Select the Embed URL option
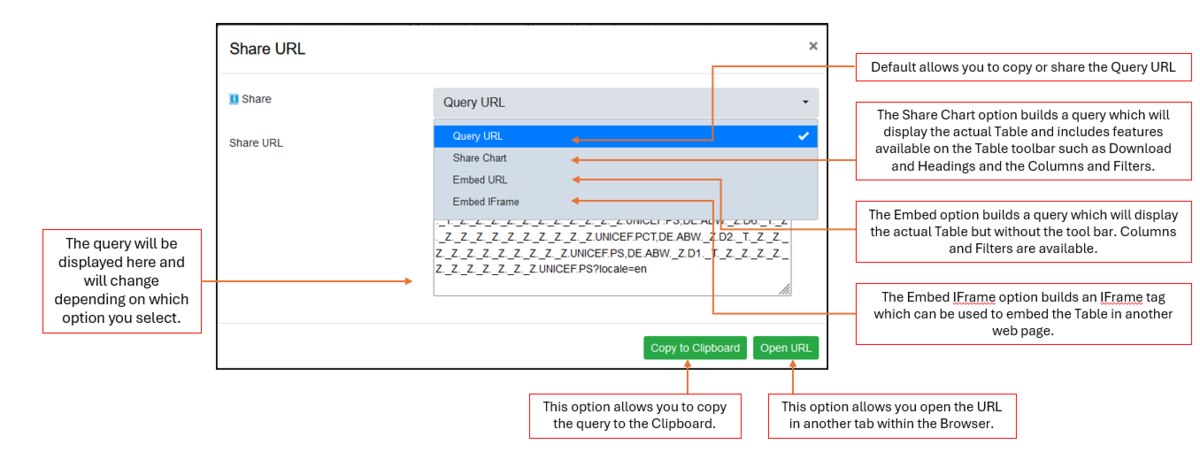 coord(480,180)
